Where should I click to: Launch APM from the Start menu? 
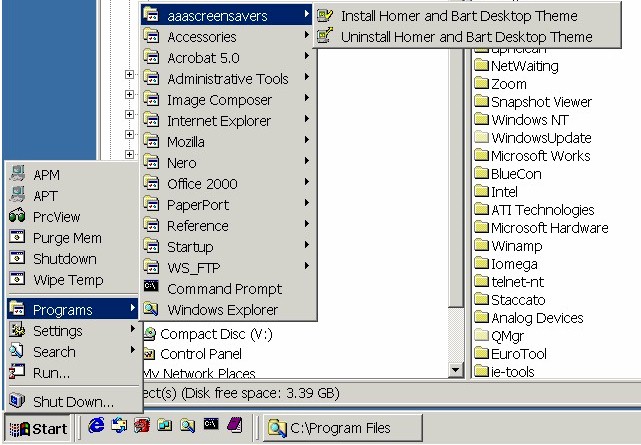coord(72,174)
